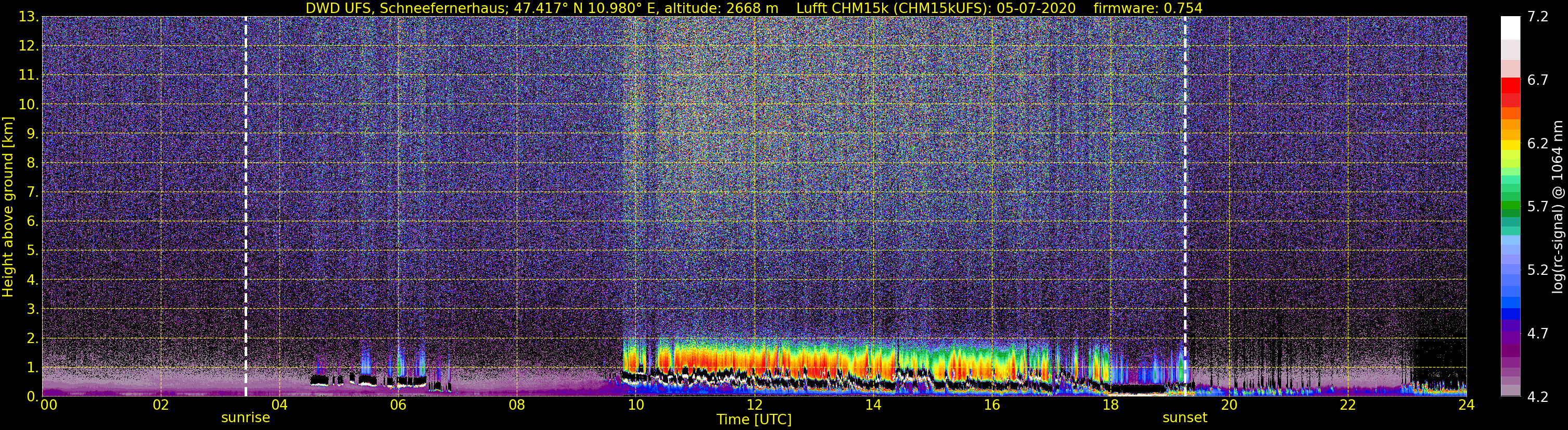Click the x-axis tick label "12"
1568x430 pixels.
[x=754, y=406]
